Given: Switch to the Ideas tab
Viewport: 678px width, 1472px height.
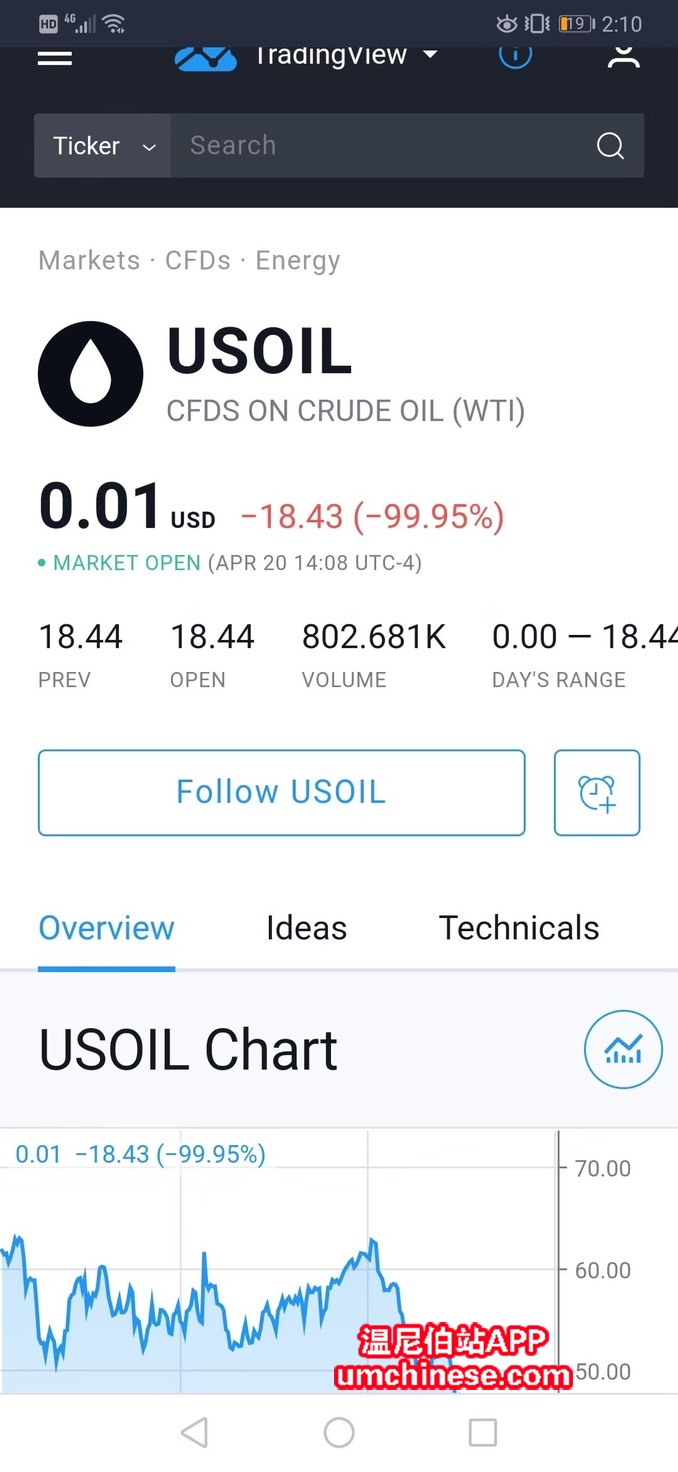Looking at the screenshot, I should [x=306, y=928].
